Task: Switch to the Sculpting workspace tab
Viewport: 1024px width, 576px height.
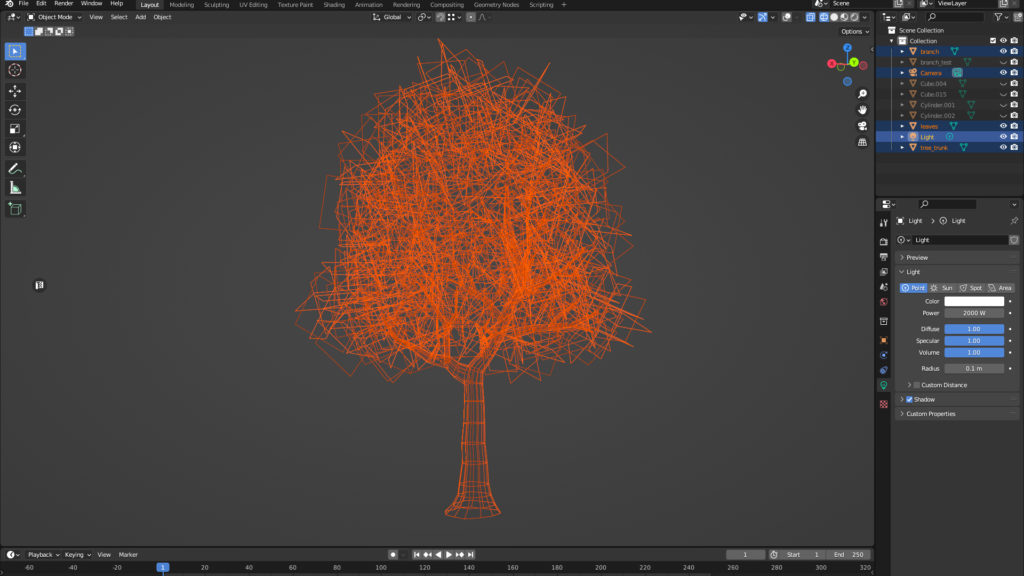Action: [x=216, y=5]
